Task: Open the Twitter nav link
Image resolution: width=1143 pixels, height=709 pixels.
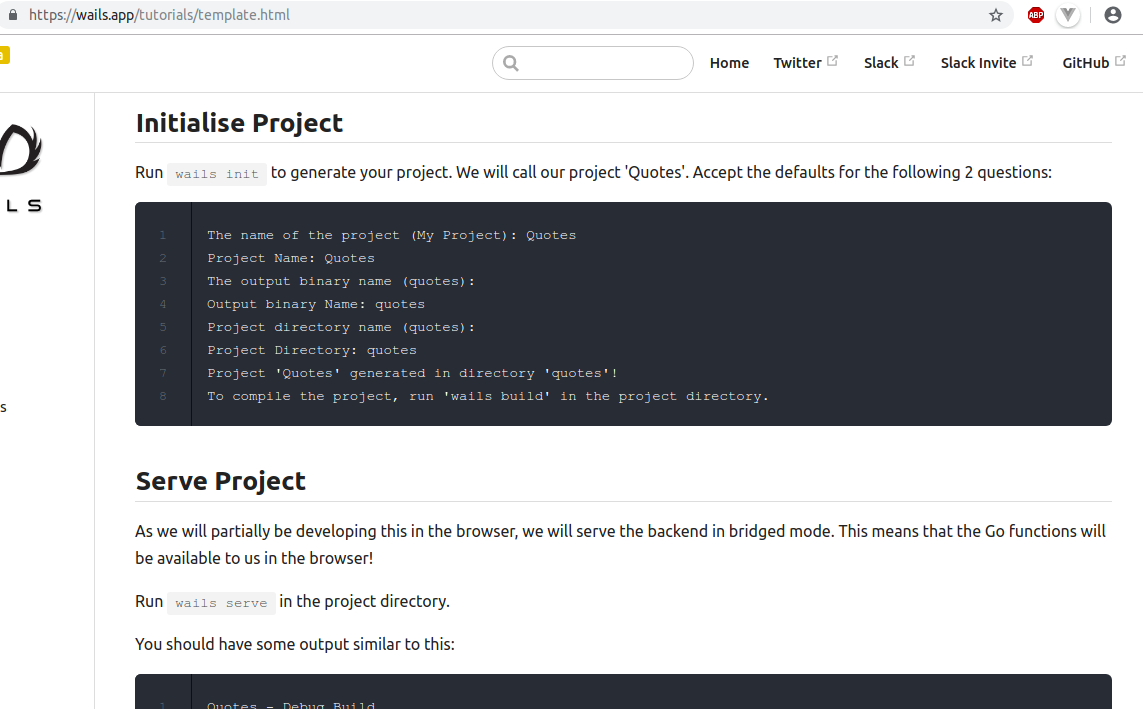Action: [x=797, y=63]
